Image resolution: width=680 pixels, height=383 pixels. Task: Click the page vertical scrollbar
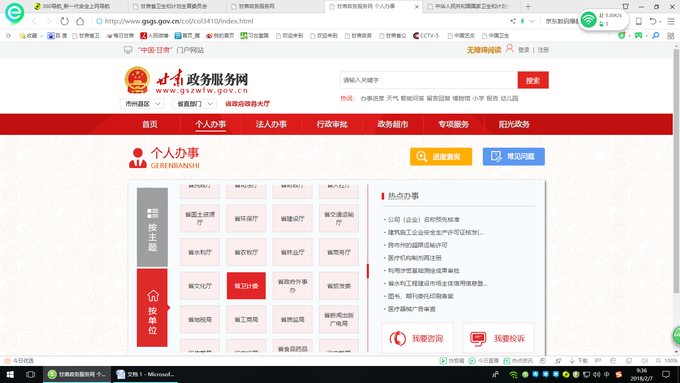pos(676,171)
